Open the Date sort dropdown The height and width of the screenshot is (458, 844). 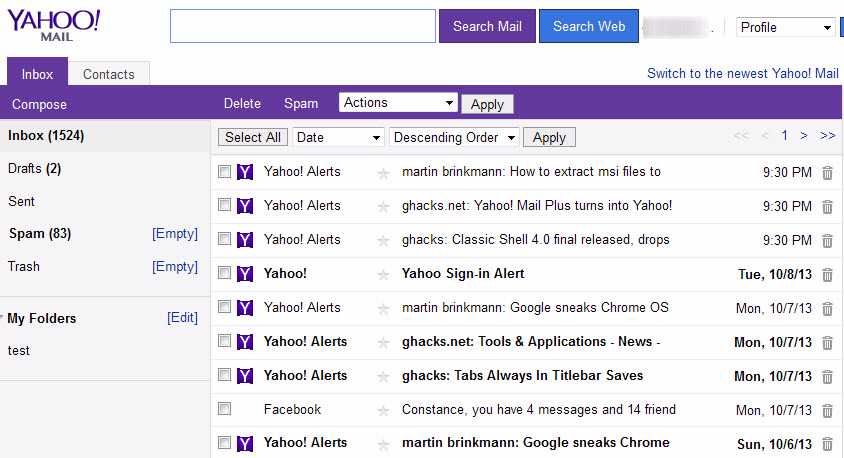tap(337, 137)
